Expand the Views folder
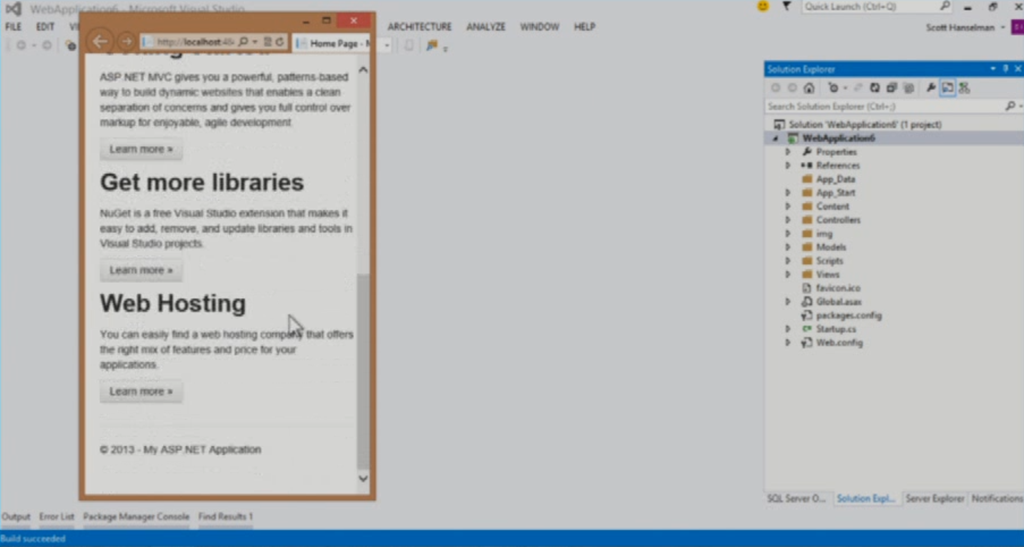This screenshot has height=547, width=1024. [788, 274]
